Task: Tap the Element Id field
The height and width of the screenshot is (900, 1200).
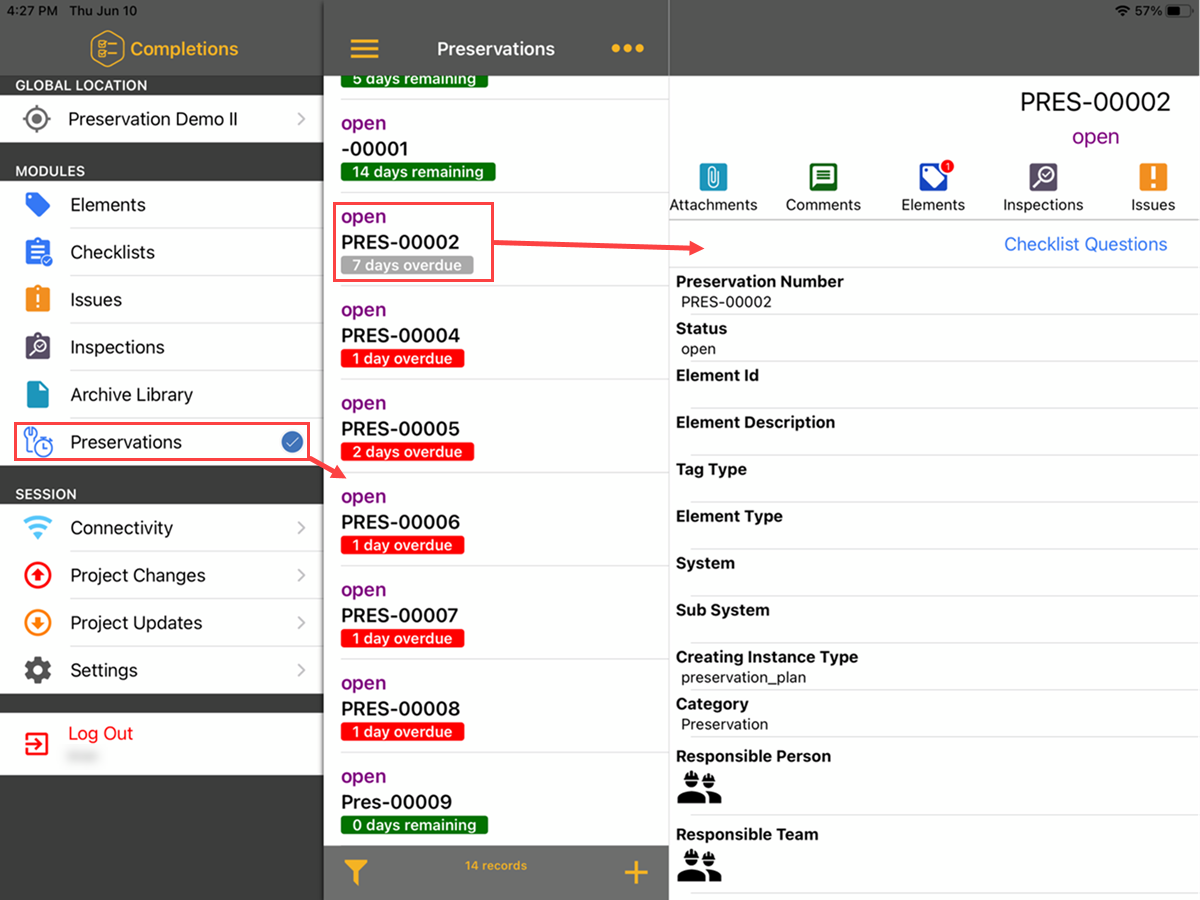Action: (x=935, y=385)
